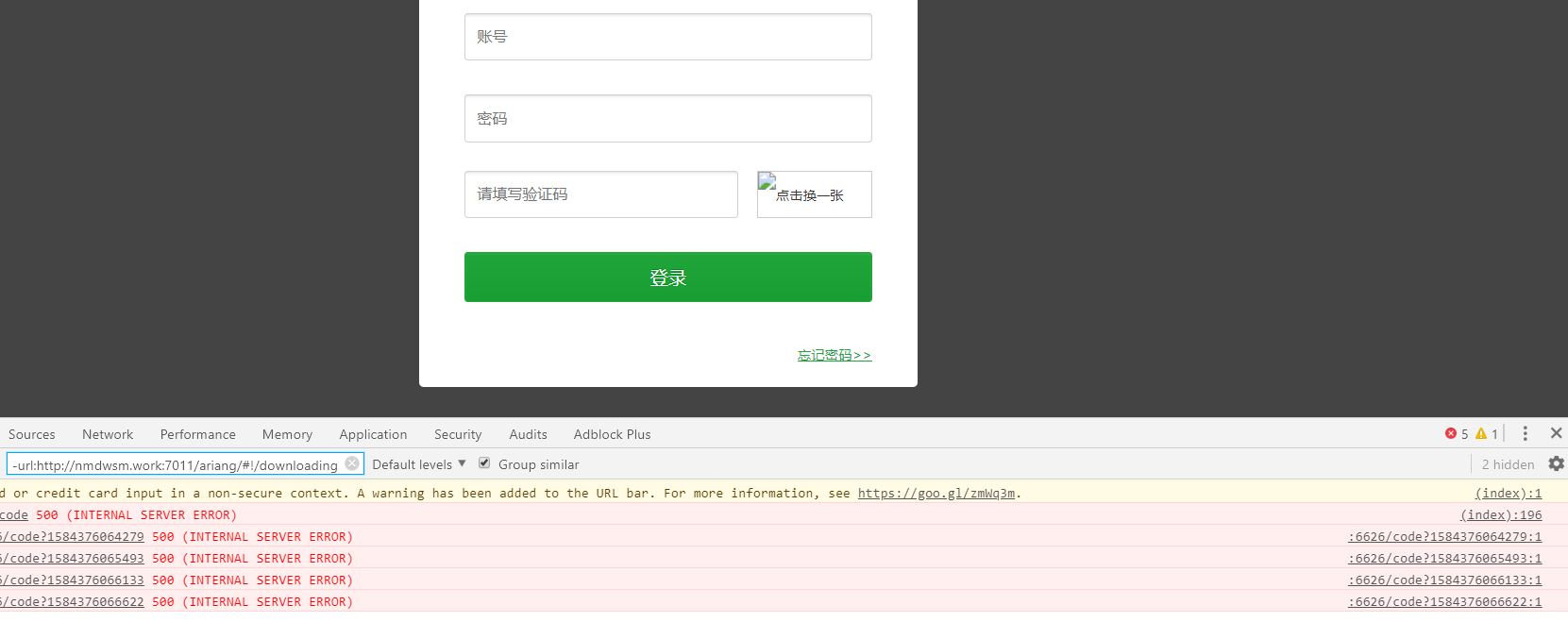
Task: Click the /code?1584376066622 request link
Action: (x=73, y=601)
